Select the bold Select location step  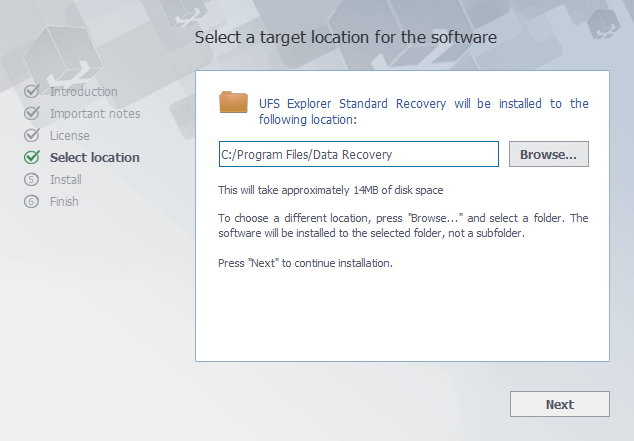click(x=95, y=157)
